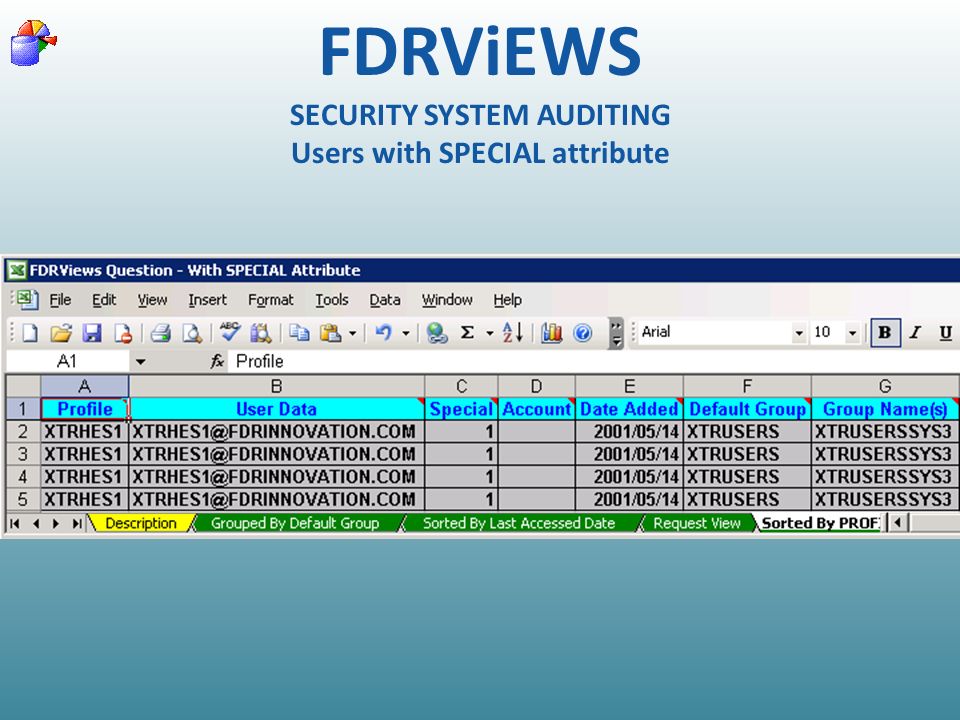The height and width of the screenshot is (720, 960).
Task: Switch to Grouped By Default Group tab
Action: point(295,523)
